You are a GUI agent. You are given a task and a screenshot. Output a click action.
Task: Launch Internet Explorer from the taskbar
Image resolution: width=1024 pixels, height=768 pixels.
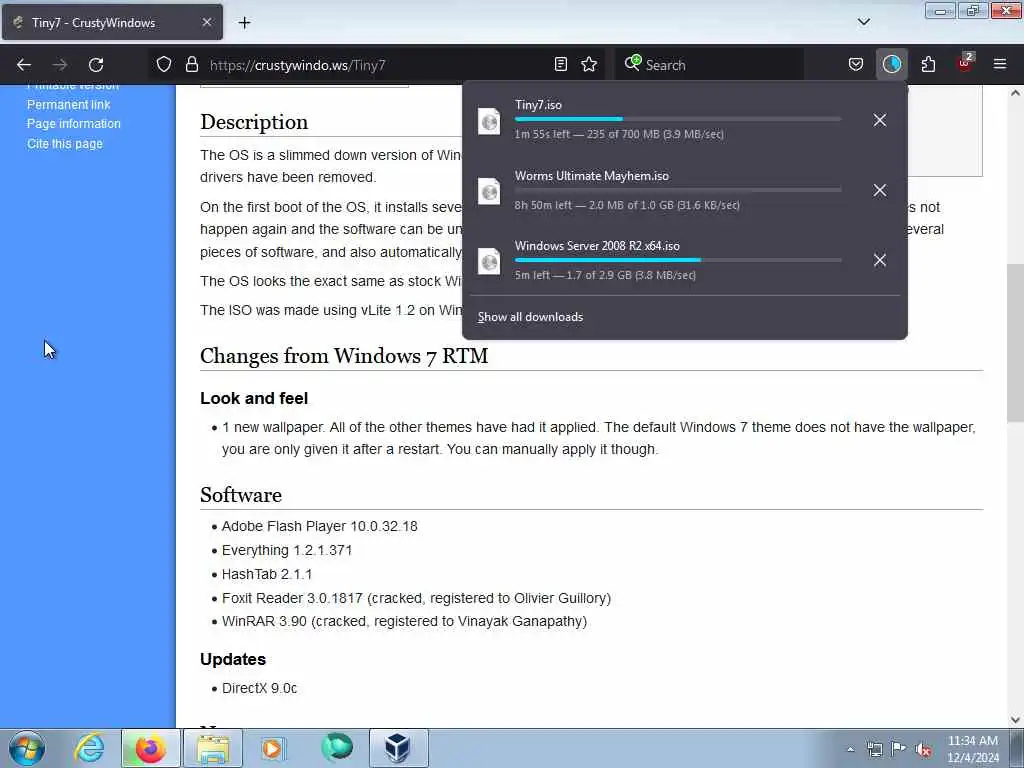[x=89, y=748]
